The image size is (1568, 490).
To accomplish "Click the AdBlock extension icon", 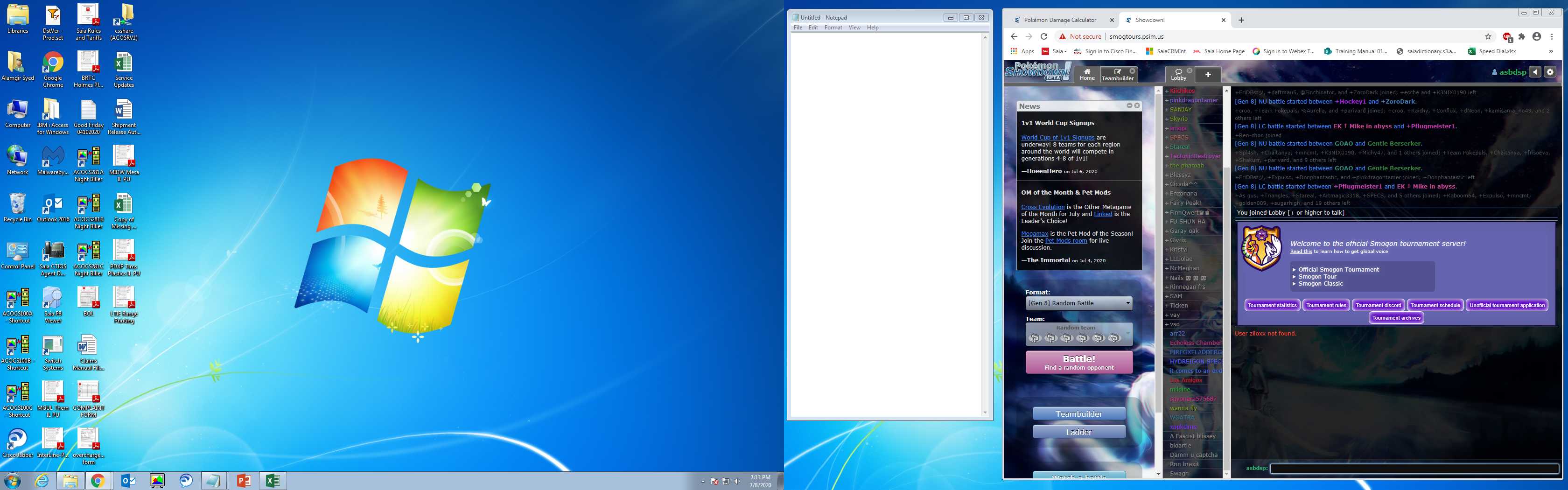I will click(1507, 36).
